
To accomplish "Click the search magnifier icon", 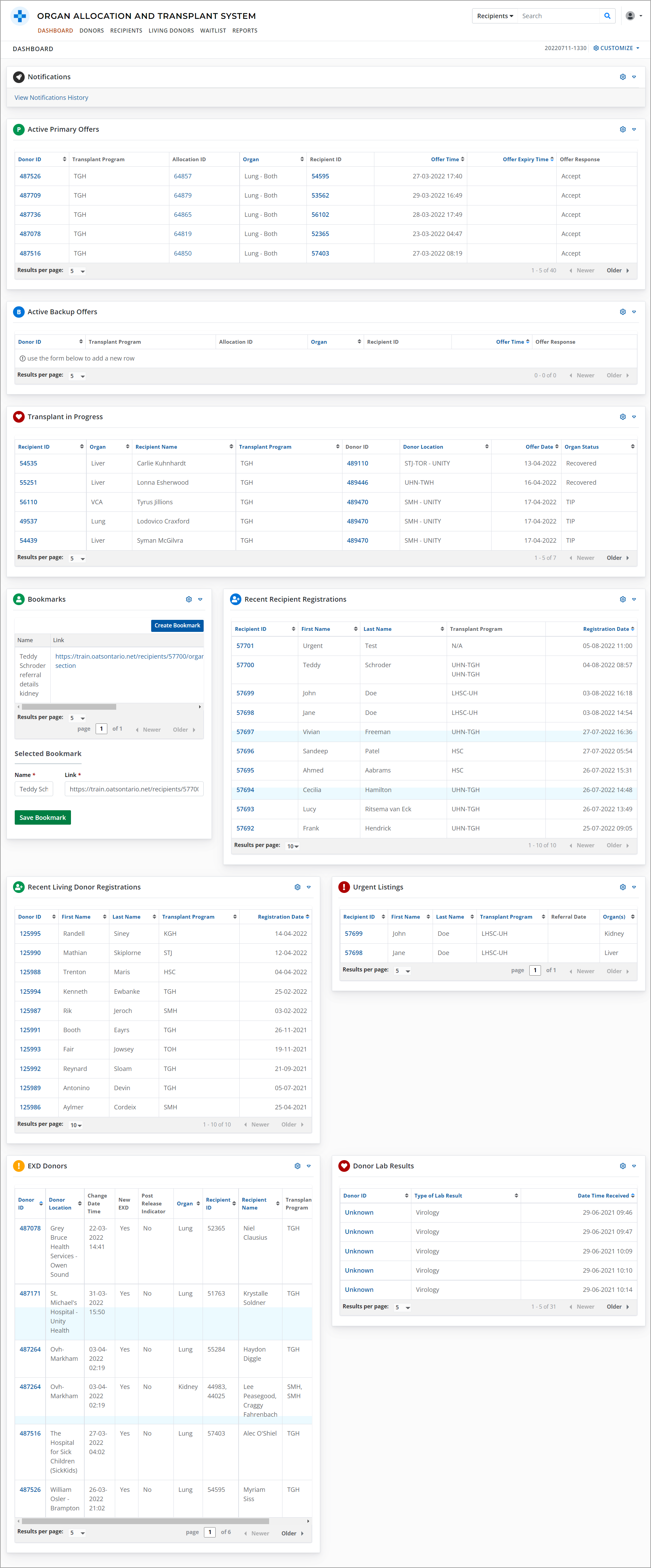I will (606, 16).
